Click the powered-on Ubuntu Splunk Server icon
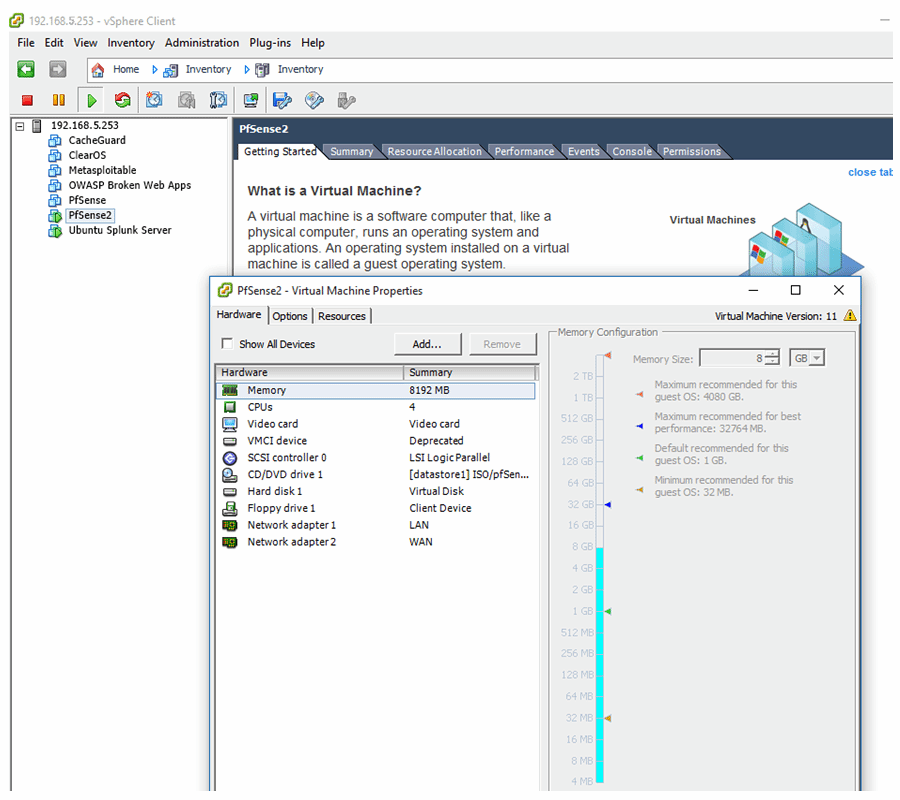The image size is (900, 800). (55, 231)
